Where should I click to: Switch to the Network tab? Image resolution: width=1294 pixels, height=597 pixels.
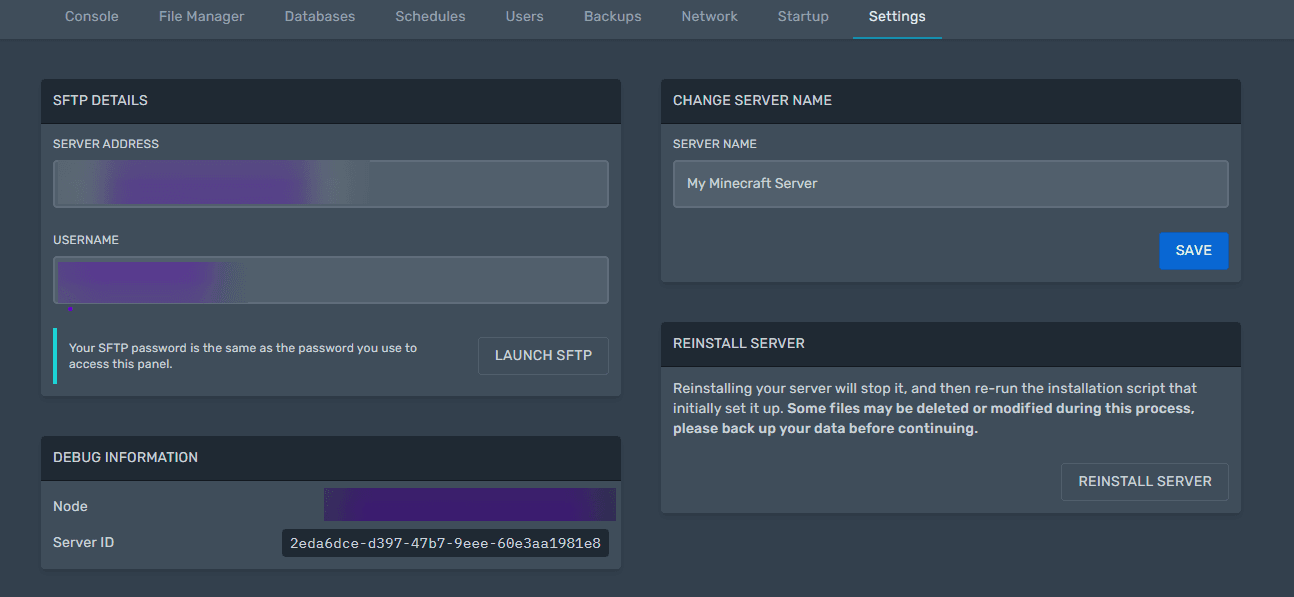(709, 17)
